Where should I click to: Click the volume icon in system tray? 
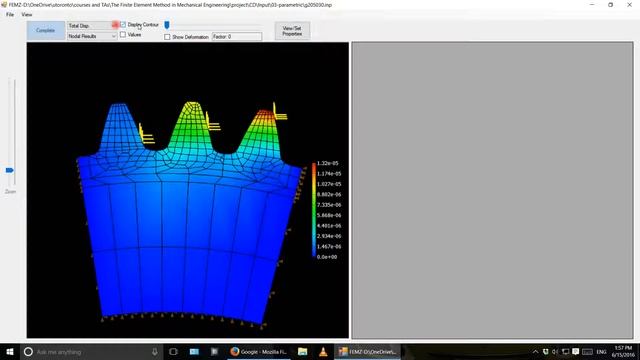555,352
